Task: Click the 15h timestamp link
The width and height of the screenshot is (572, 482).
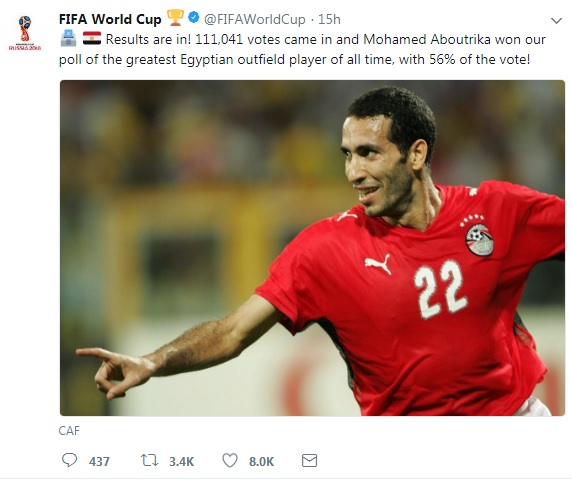Action: coord(329,19)
